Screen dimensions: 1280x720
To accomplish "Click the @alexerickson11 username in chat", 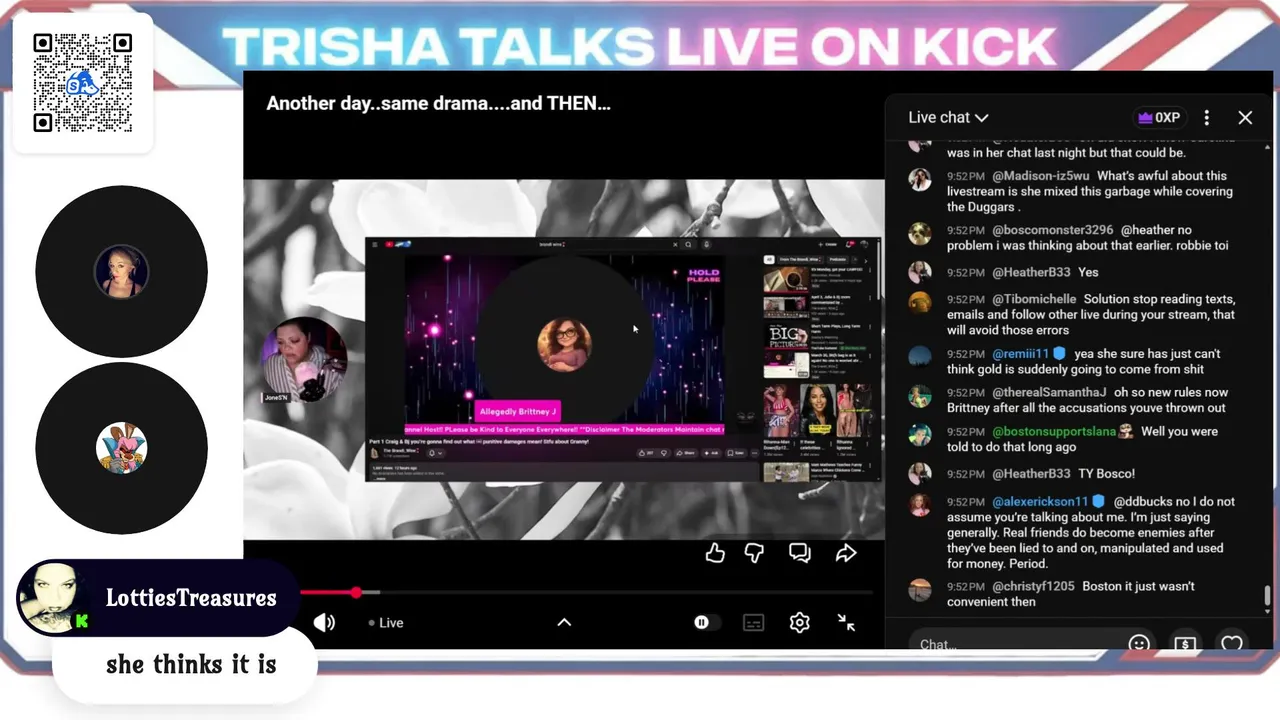I will (x=1040, y=502).
